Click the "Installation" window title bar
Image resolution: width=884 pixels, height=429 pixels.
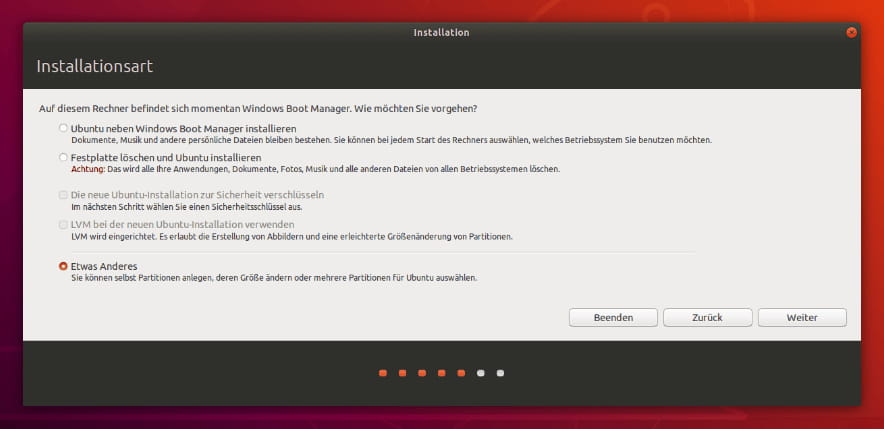441,32
